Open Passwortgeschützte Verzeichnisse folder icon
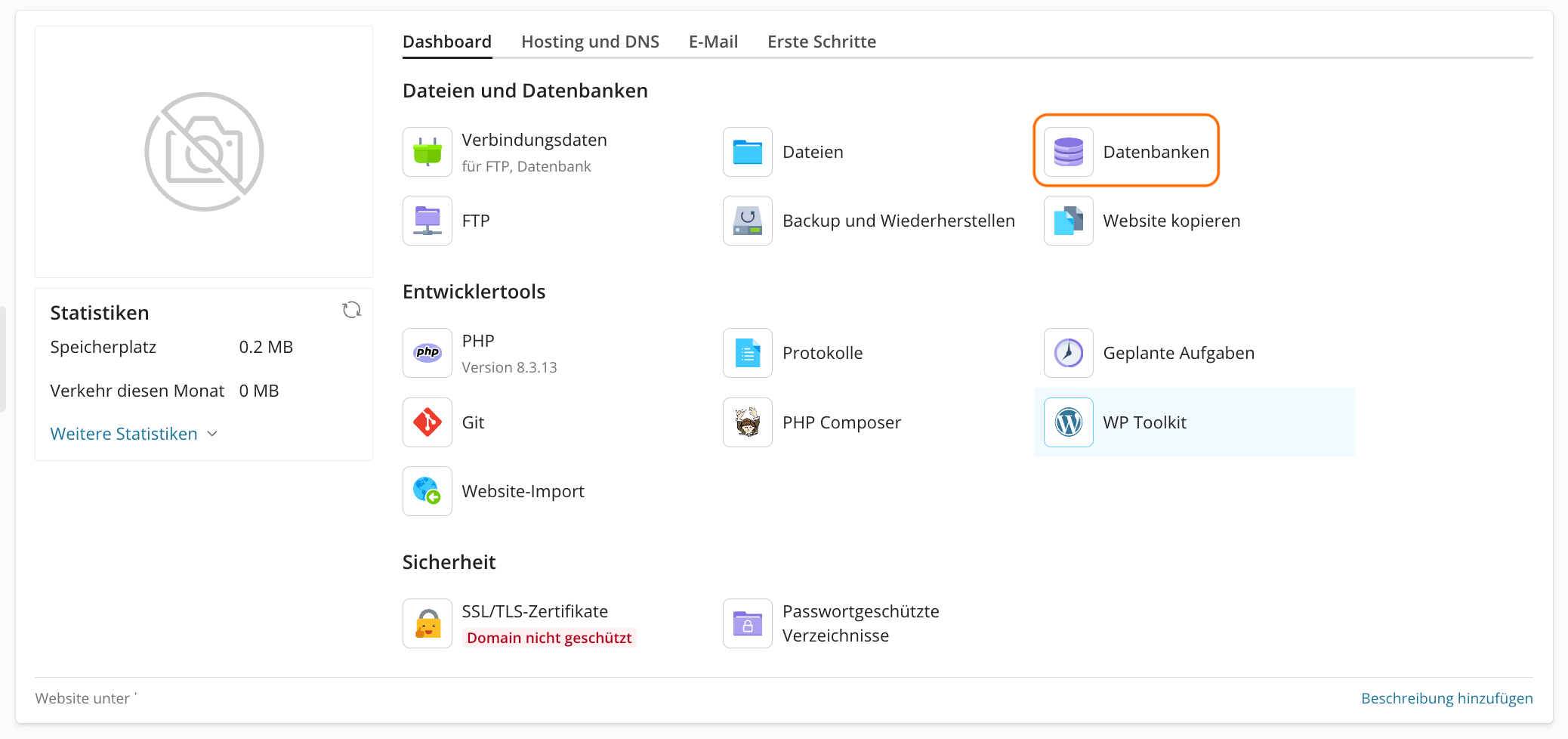The height and width of the screenshot is (739, 1568). tap(748, 623)
